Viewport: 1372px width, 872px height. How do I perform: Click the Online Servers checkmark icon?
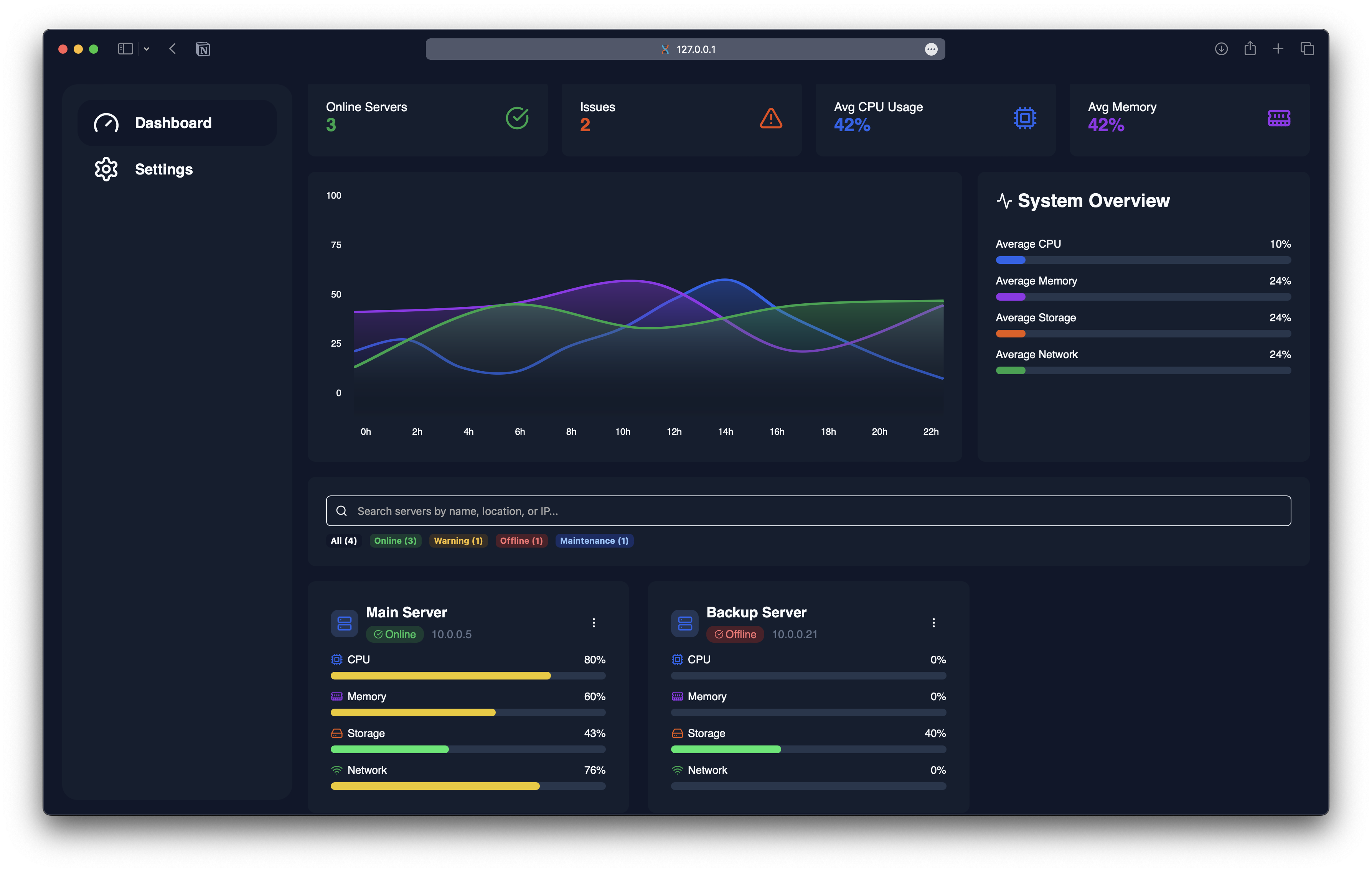(517, 118)
